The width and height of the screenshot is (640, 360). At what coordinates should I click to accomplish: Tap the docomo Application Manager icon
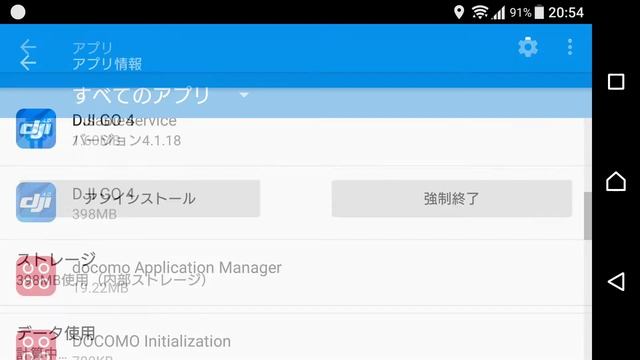[x=36, y=276]
